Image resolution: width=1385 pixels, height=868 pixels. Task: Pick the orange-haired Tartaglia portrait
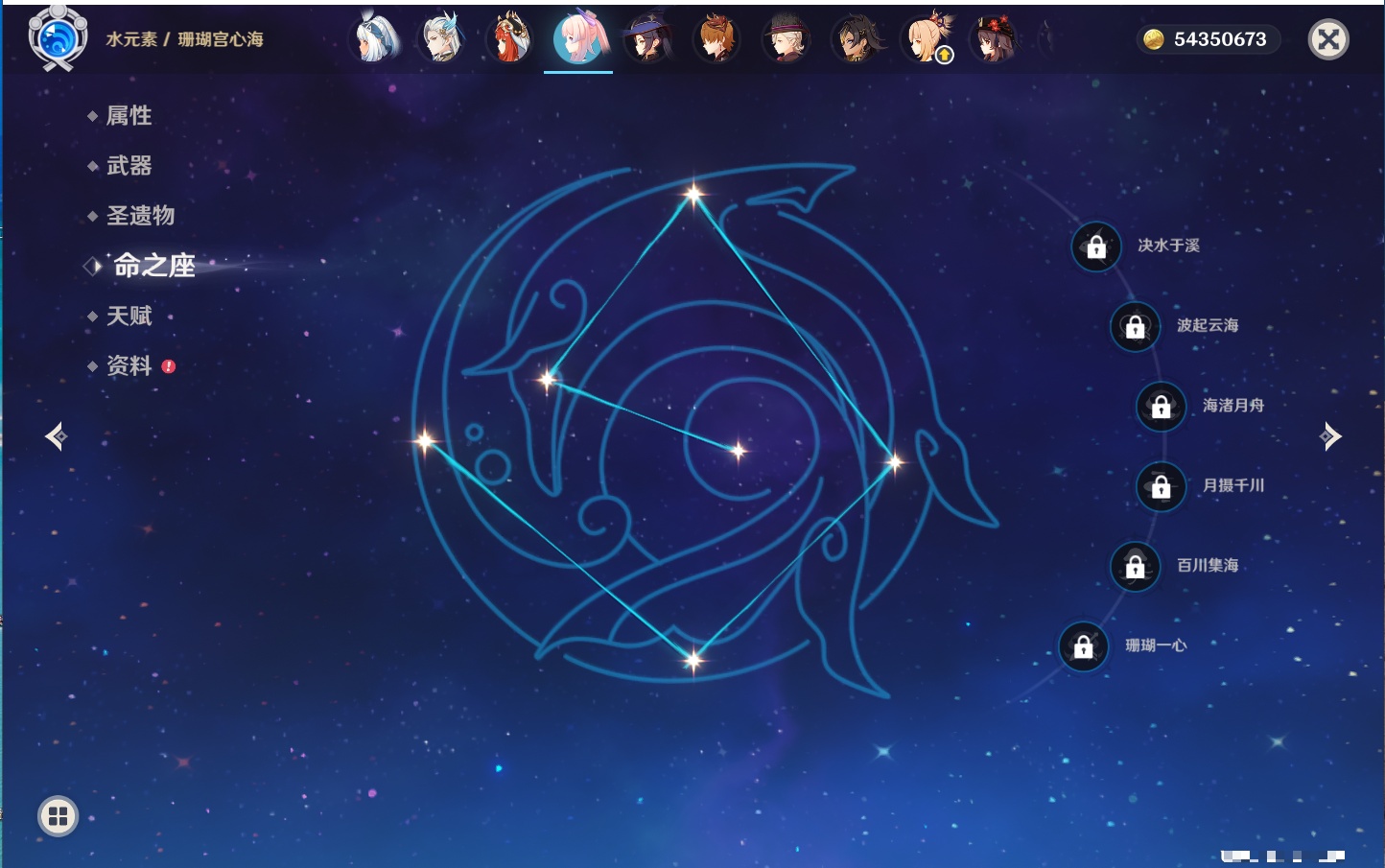click(716, 38)
